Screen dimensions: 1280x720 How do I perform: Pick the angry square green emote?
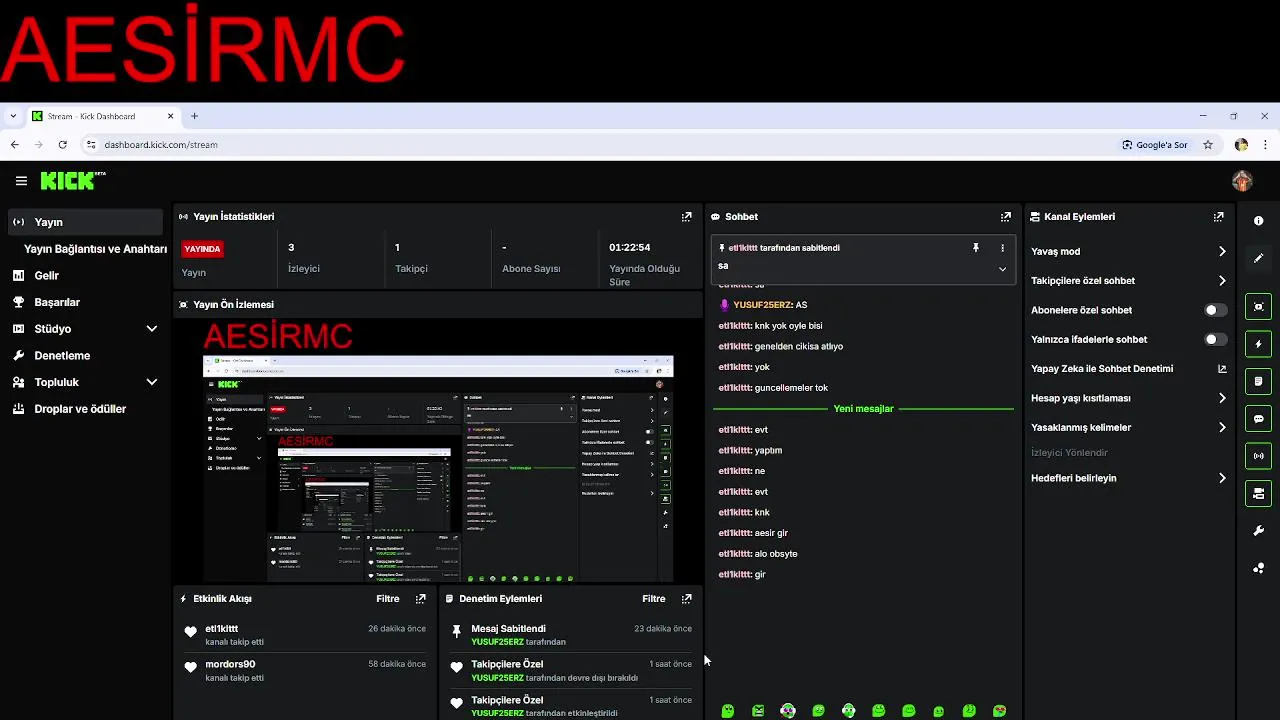click(x=758, y=711)
